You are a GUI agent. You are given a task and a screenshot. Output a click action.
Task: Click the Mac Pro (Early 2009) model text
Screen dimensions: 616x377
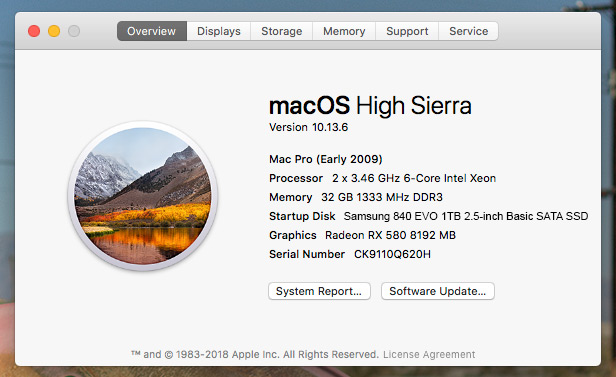326,159
